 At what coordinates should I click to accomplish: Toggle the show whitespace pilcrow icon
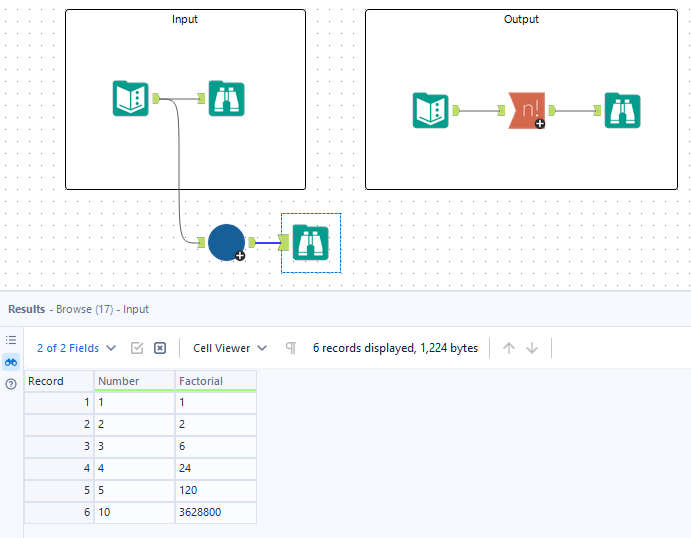coord(291,348)
